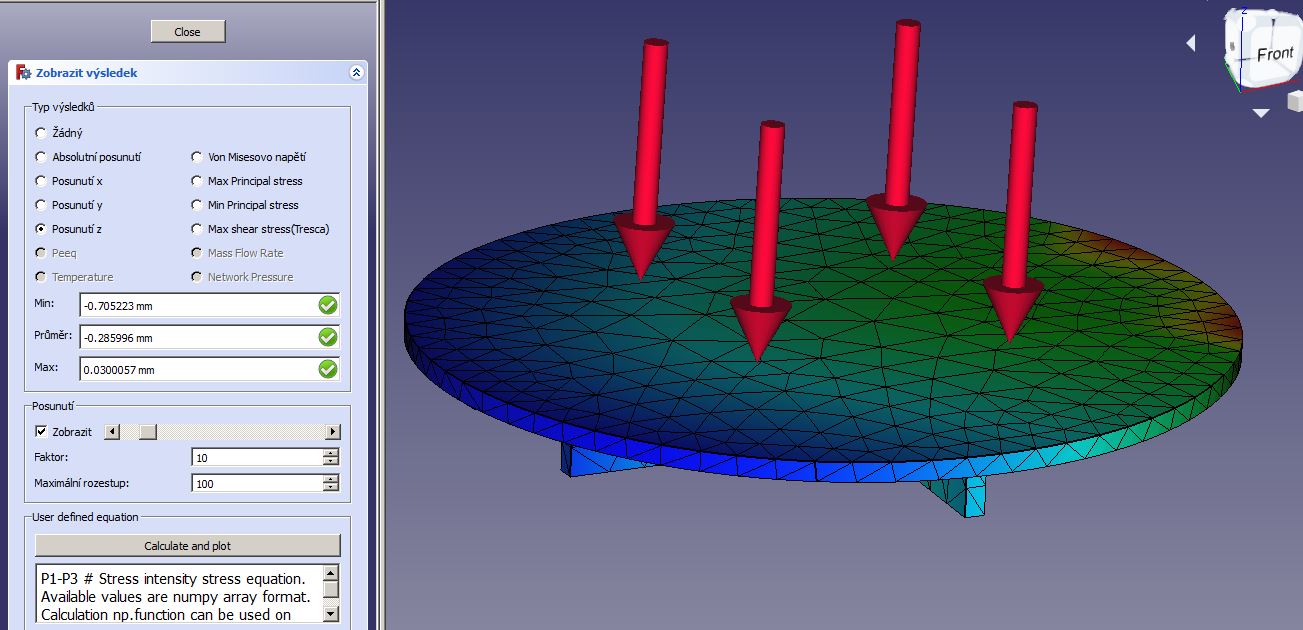Choose the Absolutní posunutí radio option
1303x630 pixels.
(x=41, y=157)
